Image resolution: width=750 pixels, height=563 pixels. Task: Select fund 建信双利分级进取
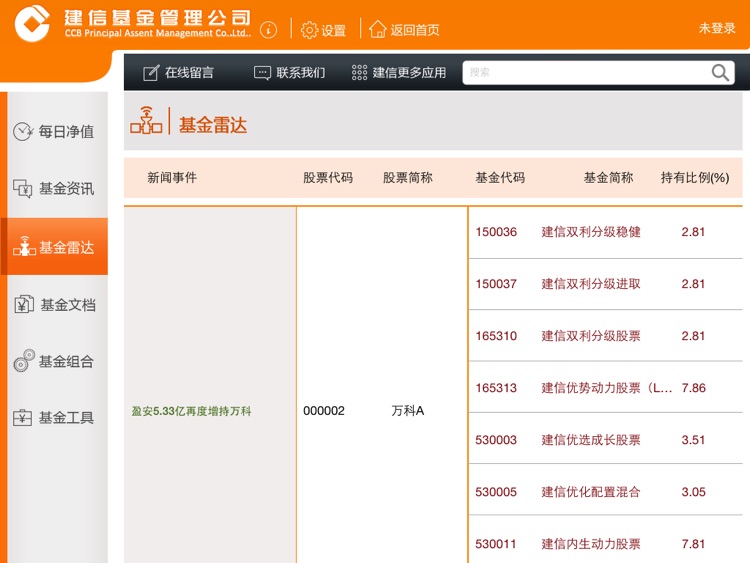(591, 284)
